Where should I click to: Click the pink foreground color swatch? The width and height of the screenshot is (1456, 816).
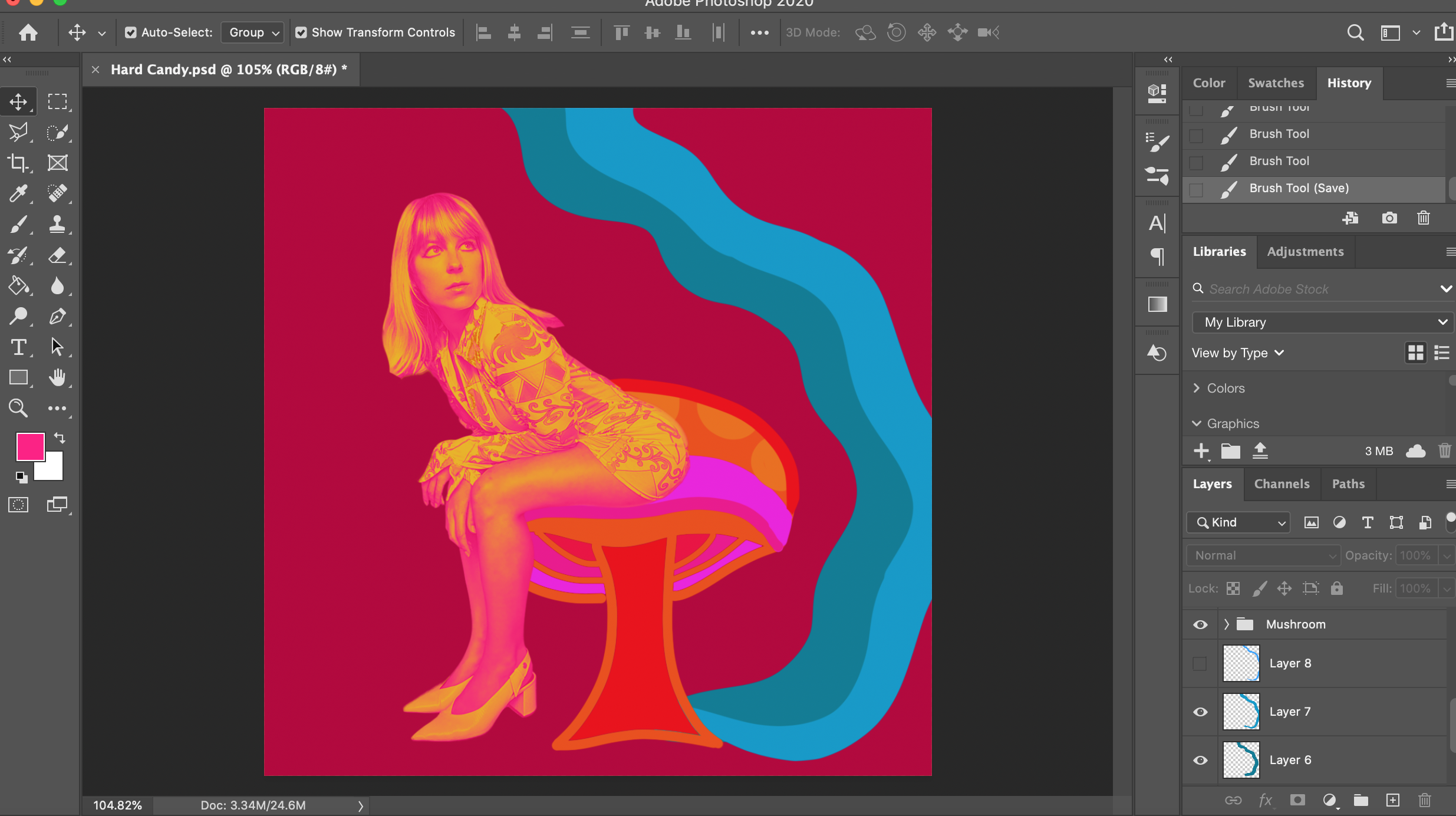(x=29, y=446)
